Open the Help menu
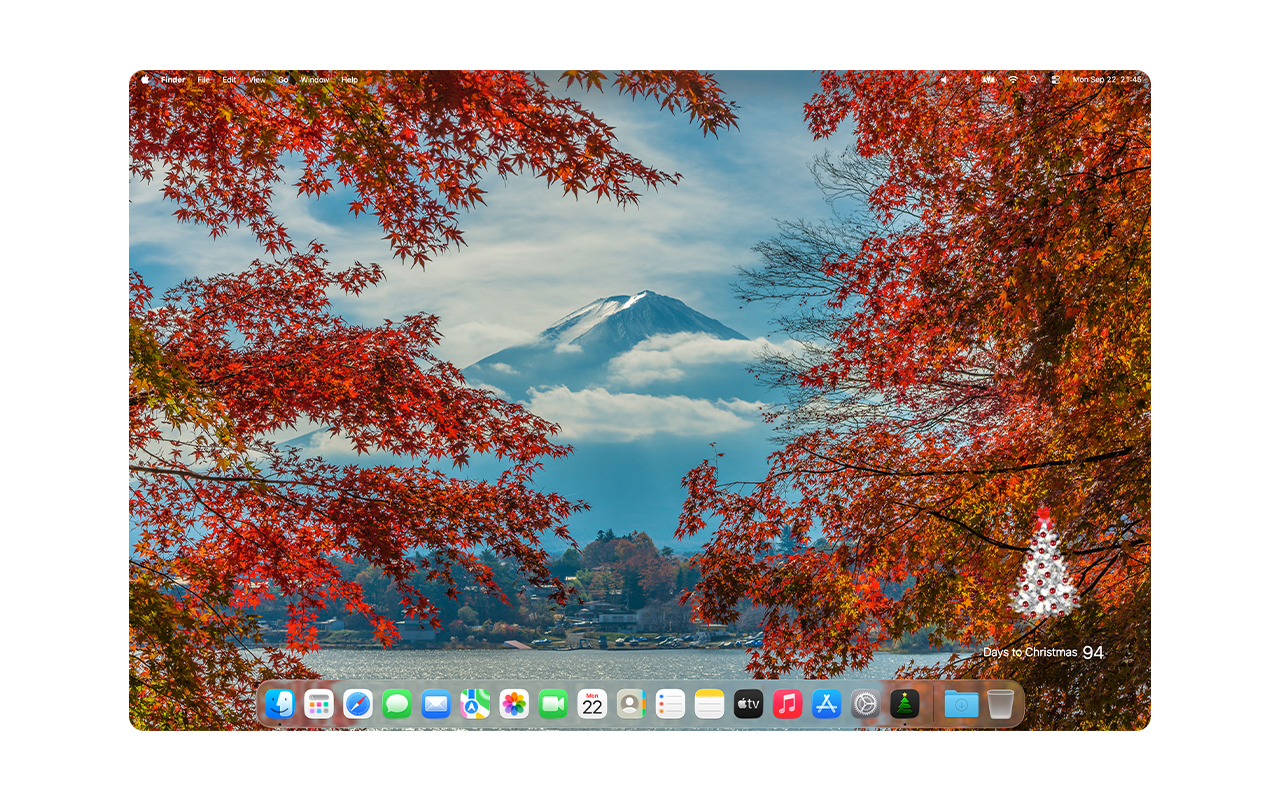The image size is (1280, 800). coord(349,80)
